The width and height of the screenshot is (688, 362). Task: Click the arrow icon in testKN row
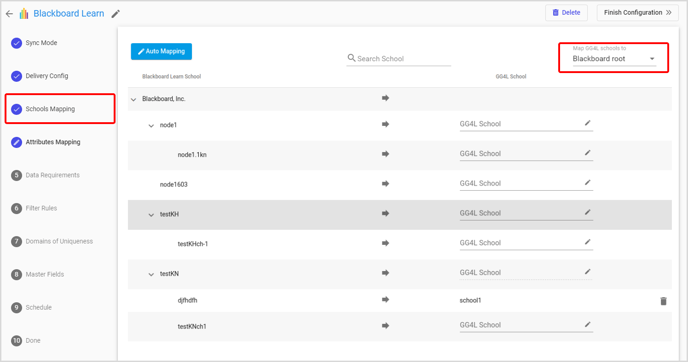385,273
